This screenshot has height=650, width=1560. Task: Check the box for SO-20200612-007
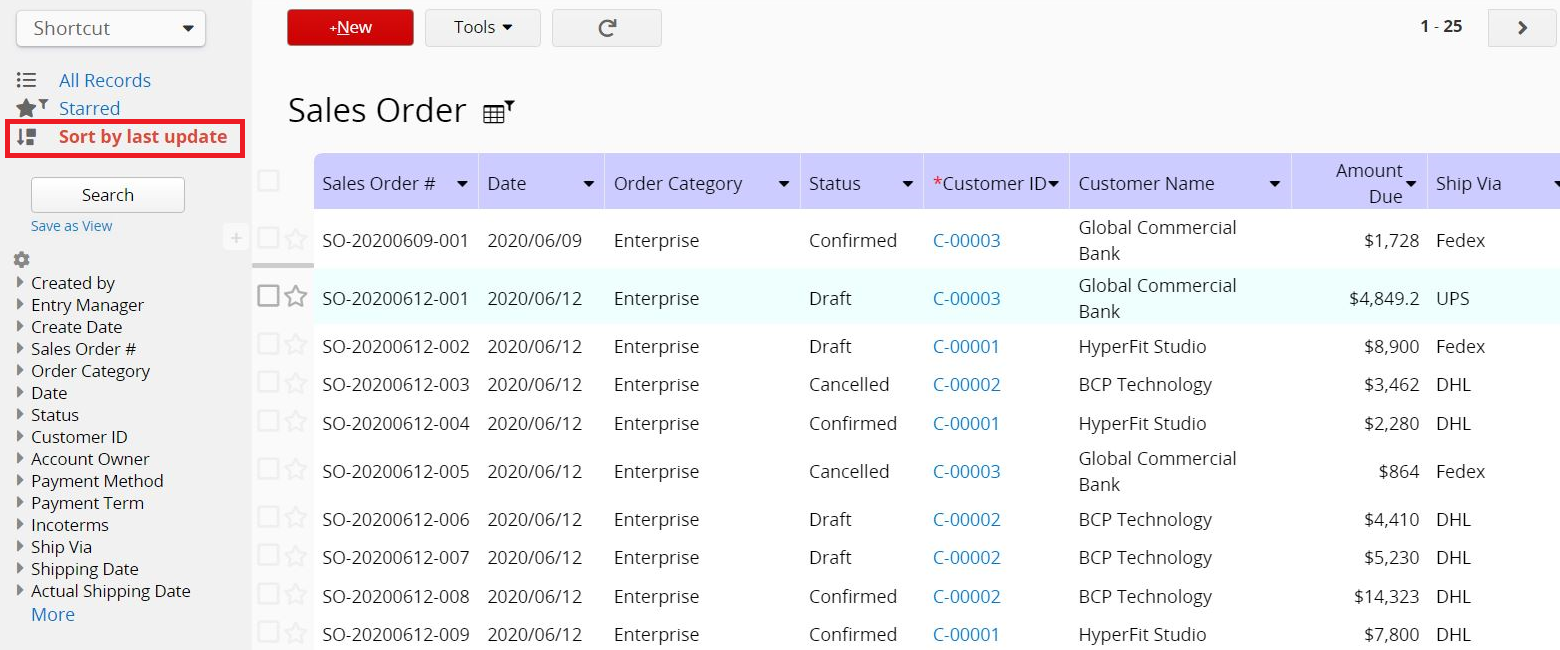[x=268, y=555]
